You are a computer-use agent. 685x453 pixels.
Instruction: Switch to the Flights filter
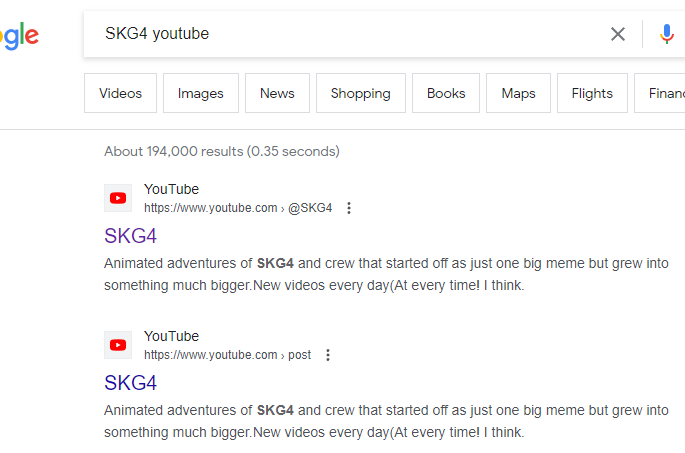[592, 93]
